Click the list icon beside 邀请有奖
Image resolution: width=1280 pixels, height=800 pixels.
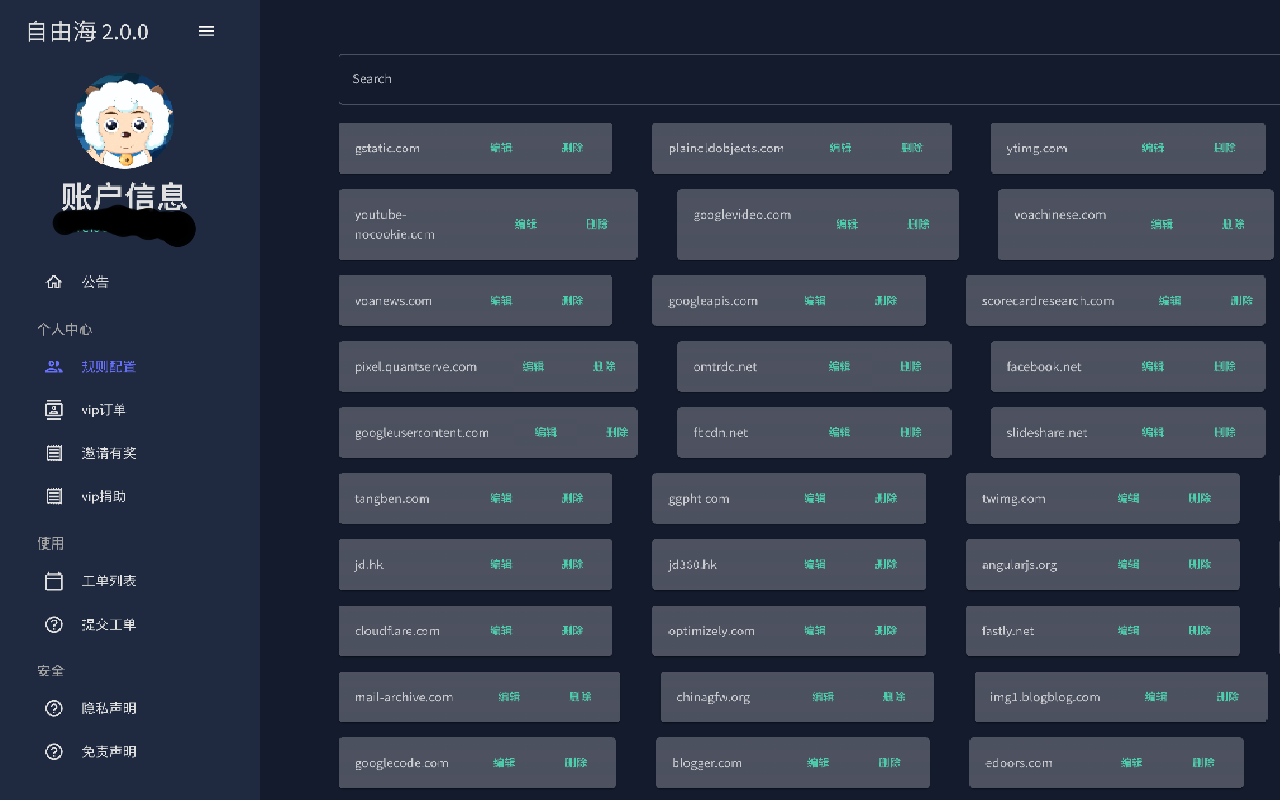(54, 453)
